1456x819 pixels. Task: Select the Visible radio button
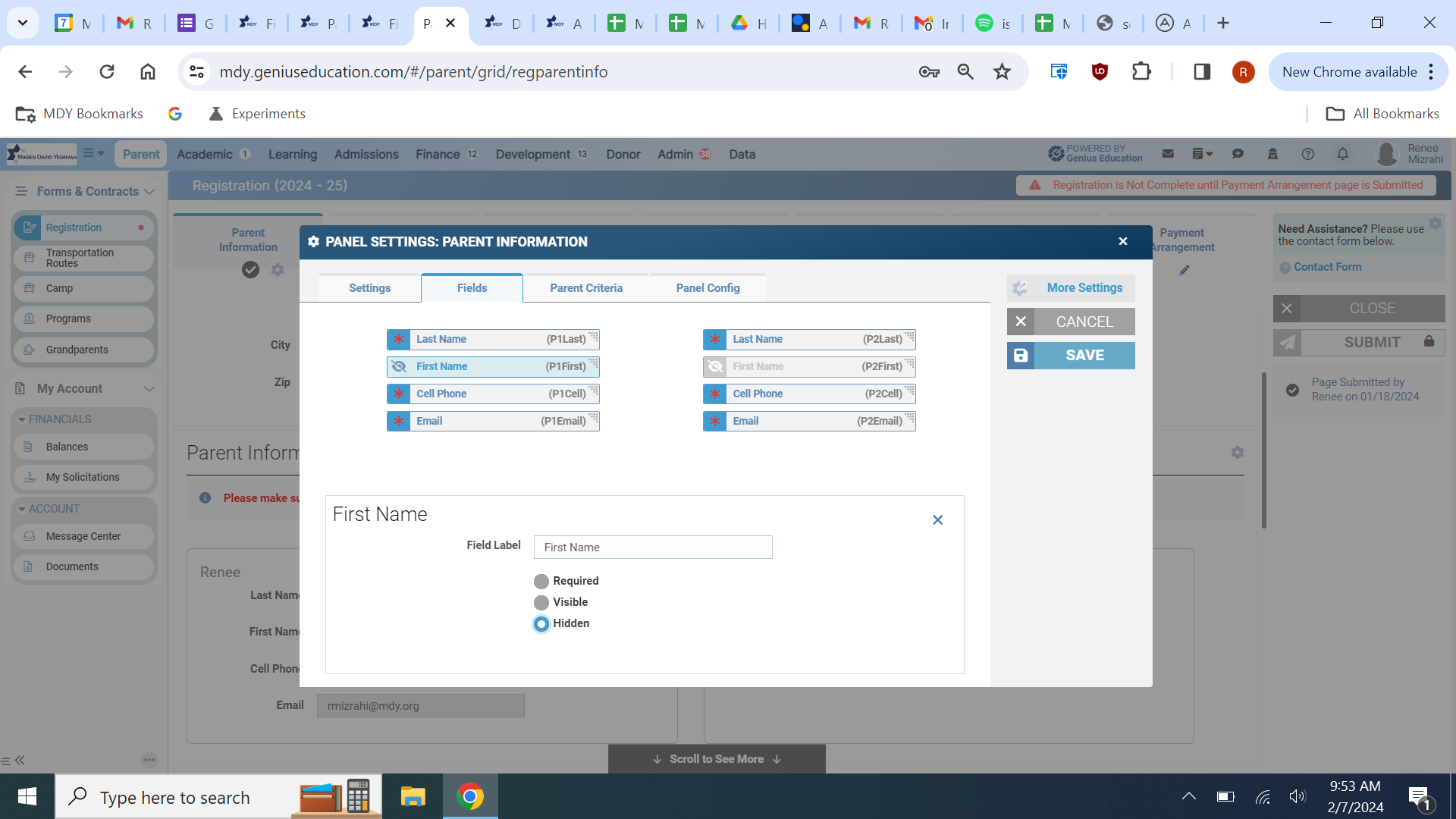click(x=541, y=603)
